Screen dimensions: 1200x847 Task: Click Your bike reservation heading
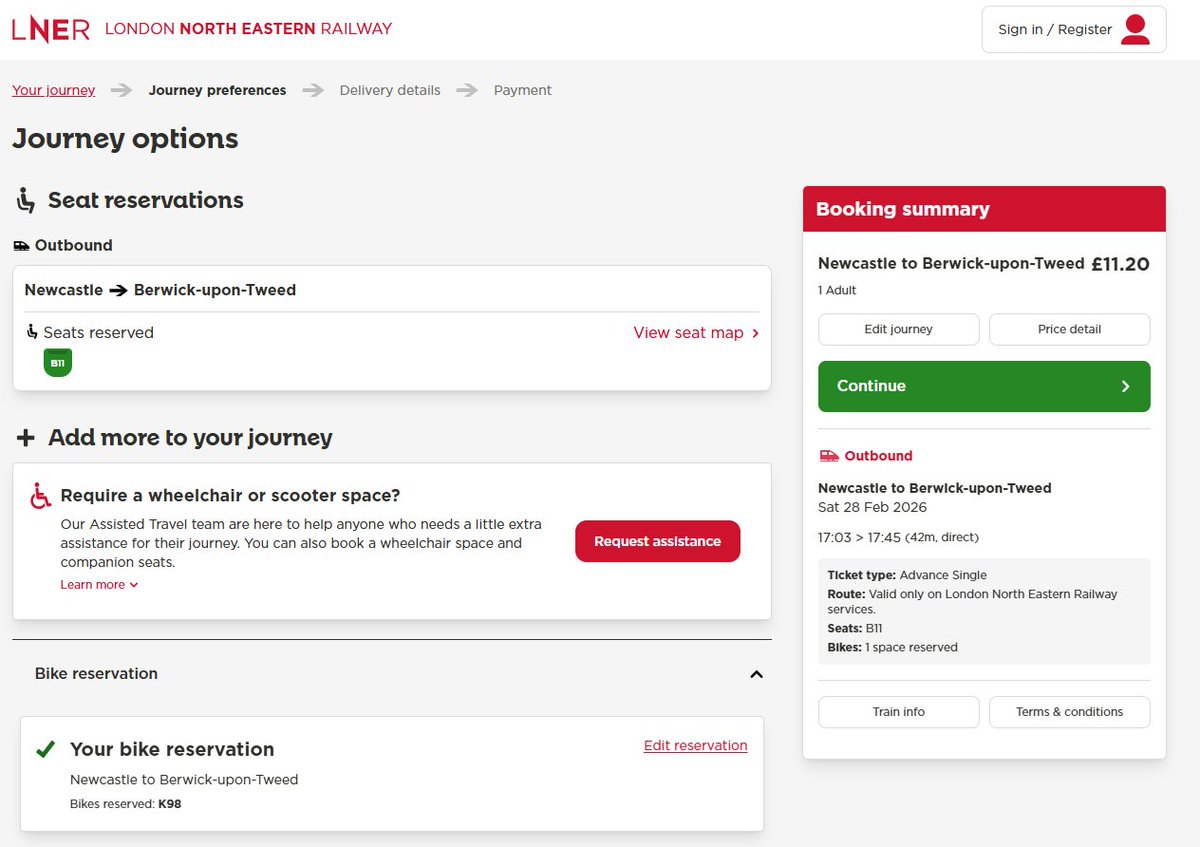coord(172,749)
